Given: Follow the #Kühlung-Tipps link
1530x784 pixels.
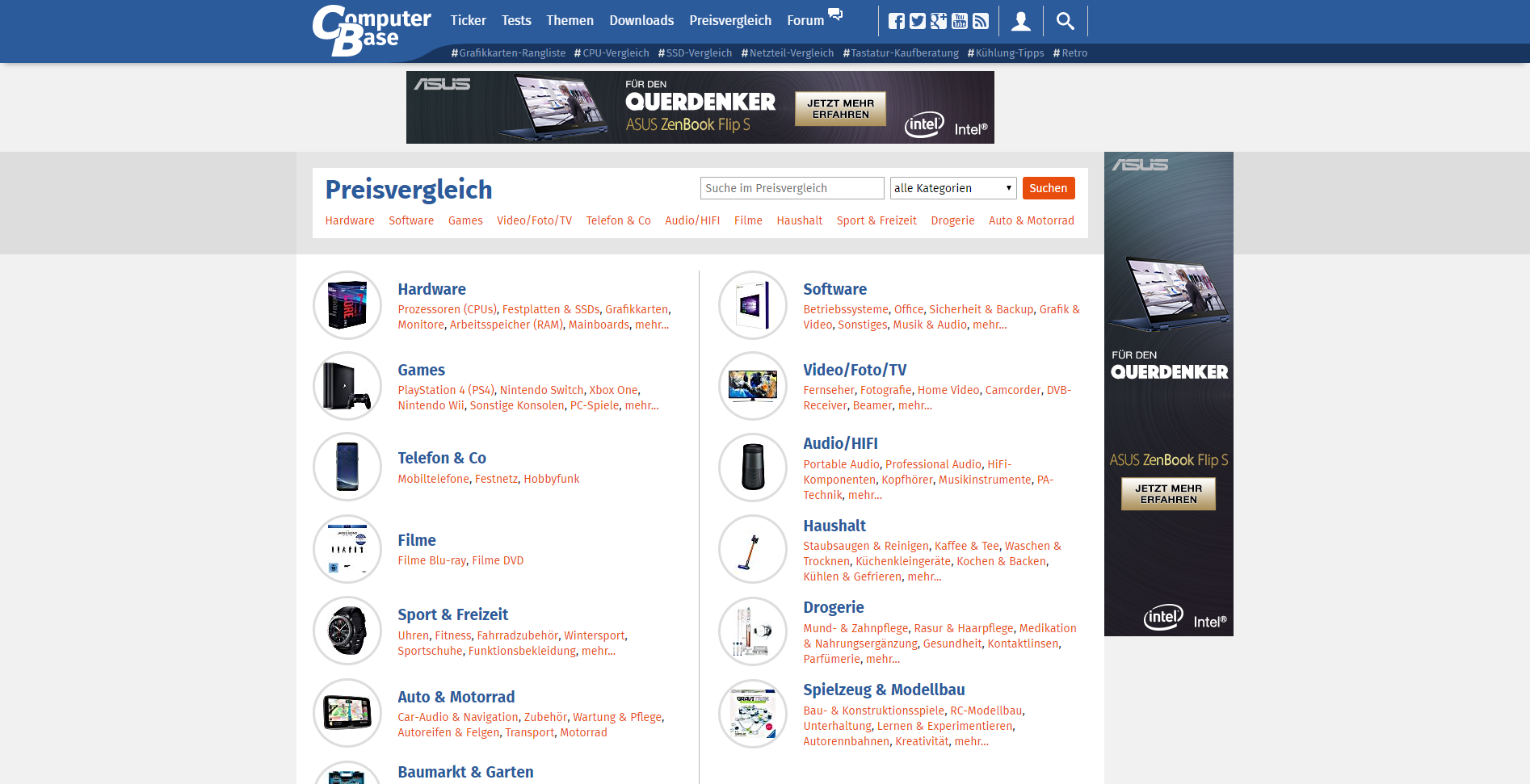Looking at the screenshot, I should tap(1006, 53).
